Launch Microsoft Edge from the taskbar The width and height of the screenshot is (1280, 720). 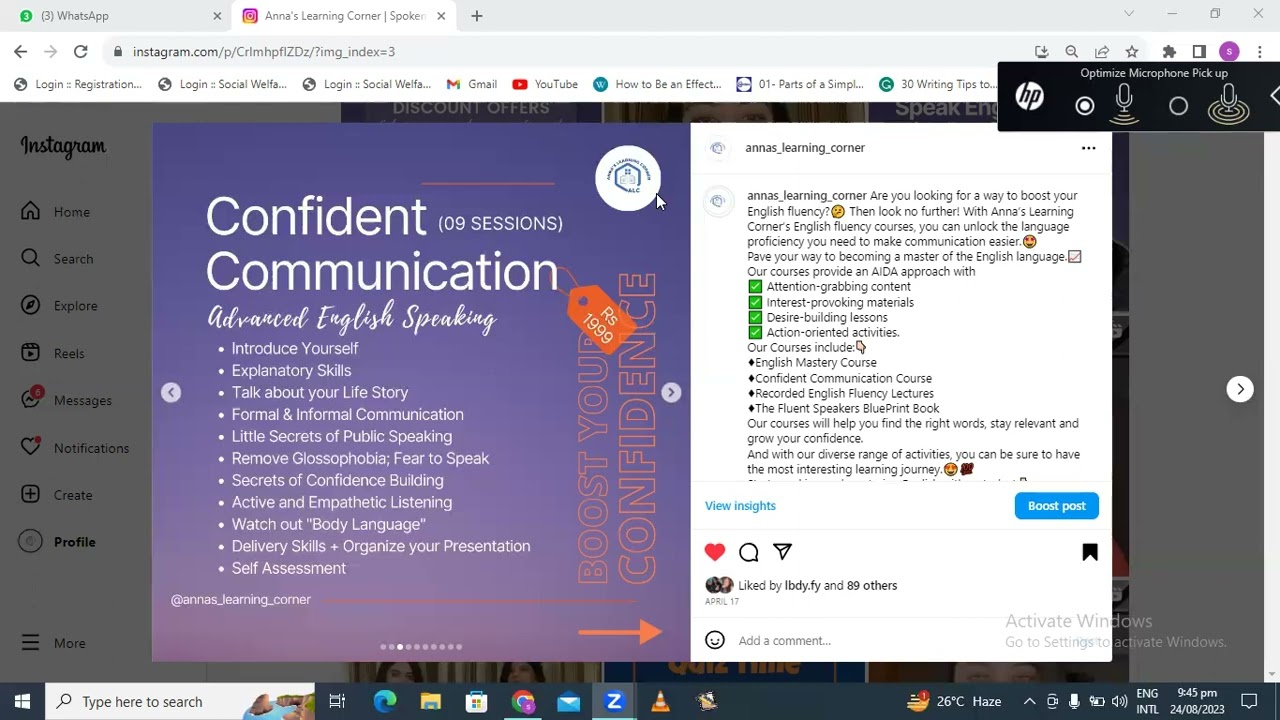pos(385,701)
